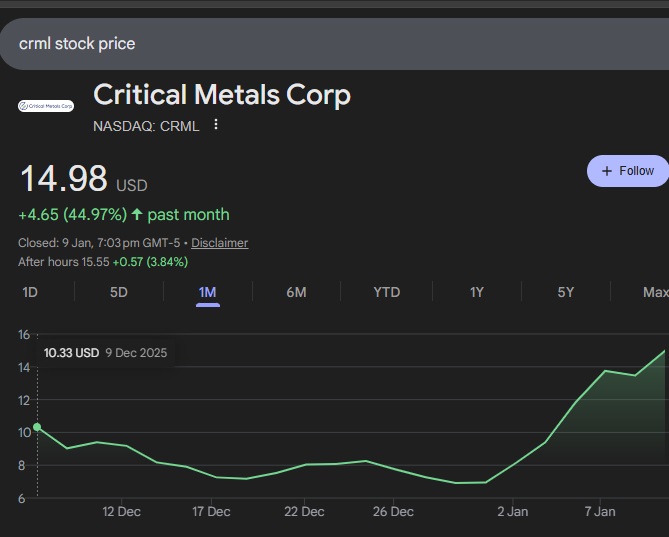
Task: Switch to the 1D chart range
Action: 30,292
